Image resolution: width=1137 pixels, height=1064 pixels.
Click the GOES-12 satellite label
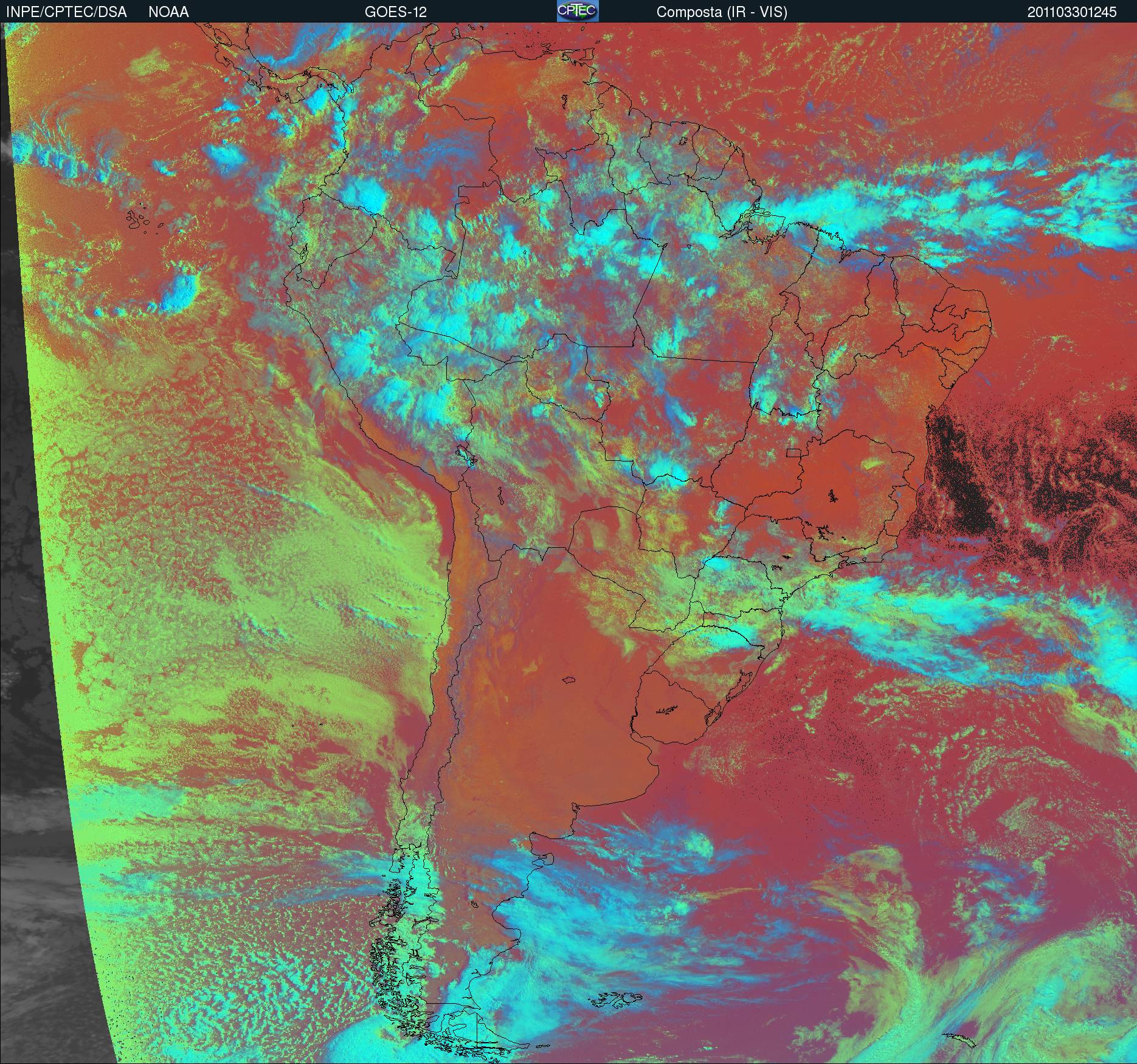(395, 12)
